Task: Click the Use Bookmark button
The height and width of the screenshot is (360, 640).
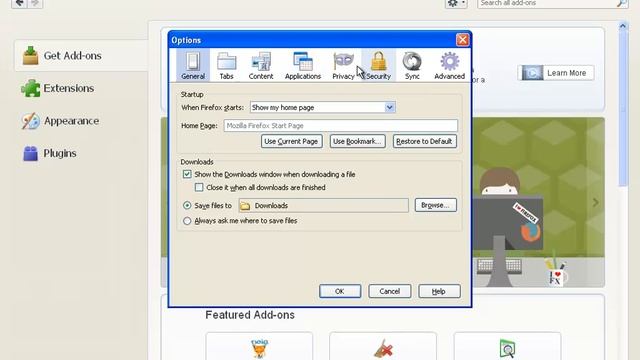Action: pos(358,141)
